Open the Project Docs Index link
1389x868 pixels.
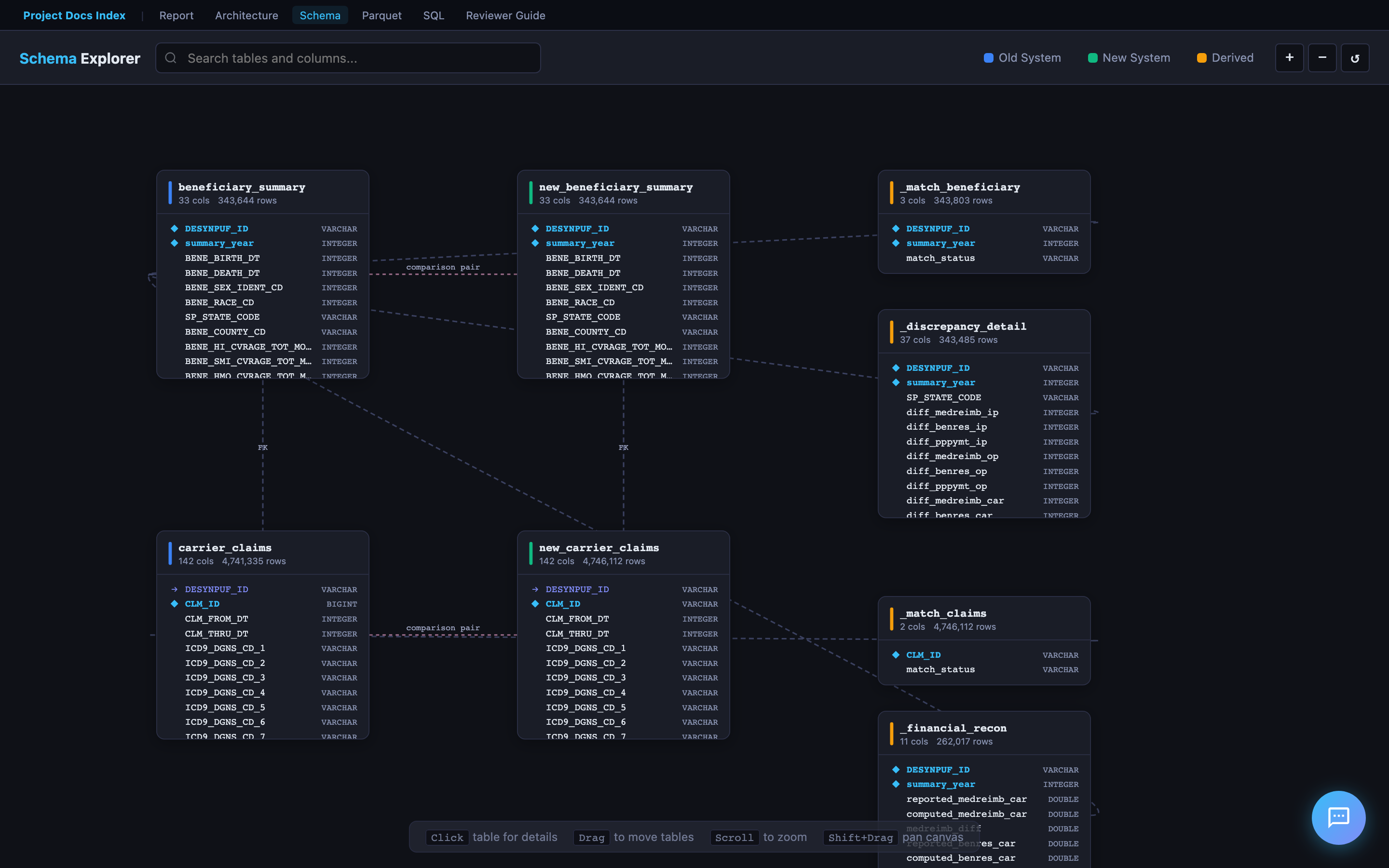tap(75, 15)
